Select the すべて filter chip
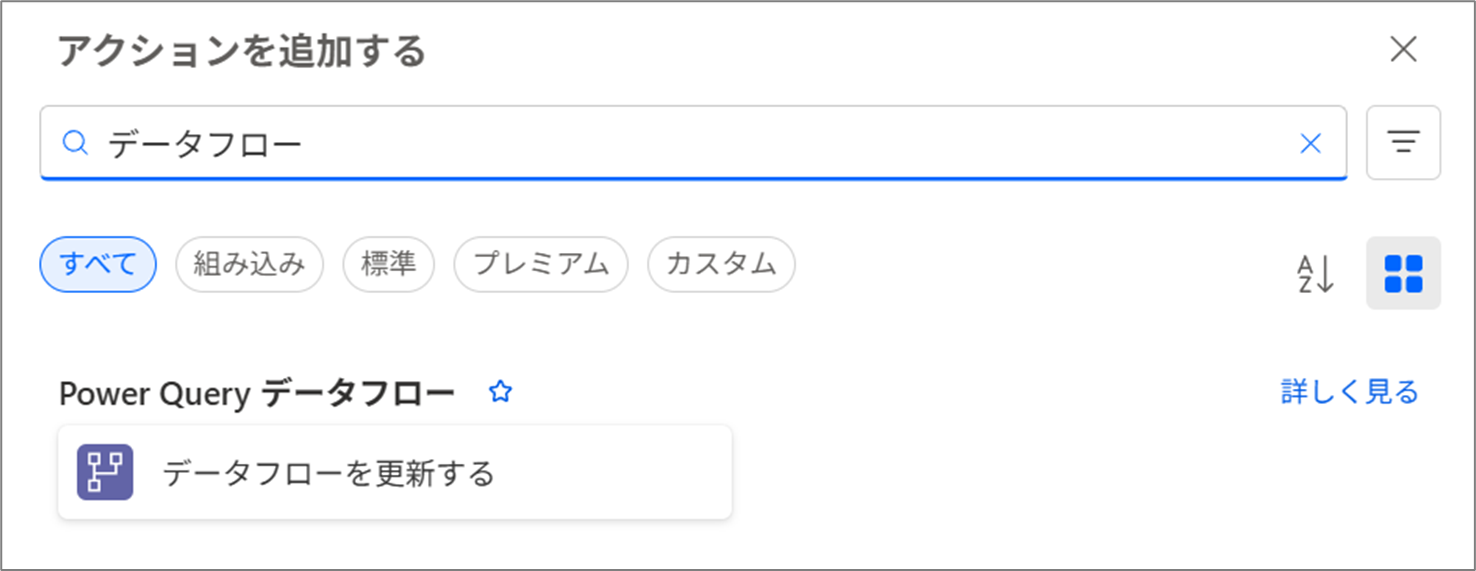Image resolution: width=1476 pixels, height=571 pixels. point(98,264)
